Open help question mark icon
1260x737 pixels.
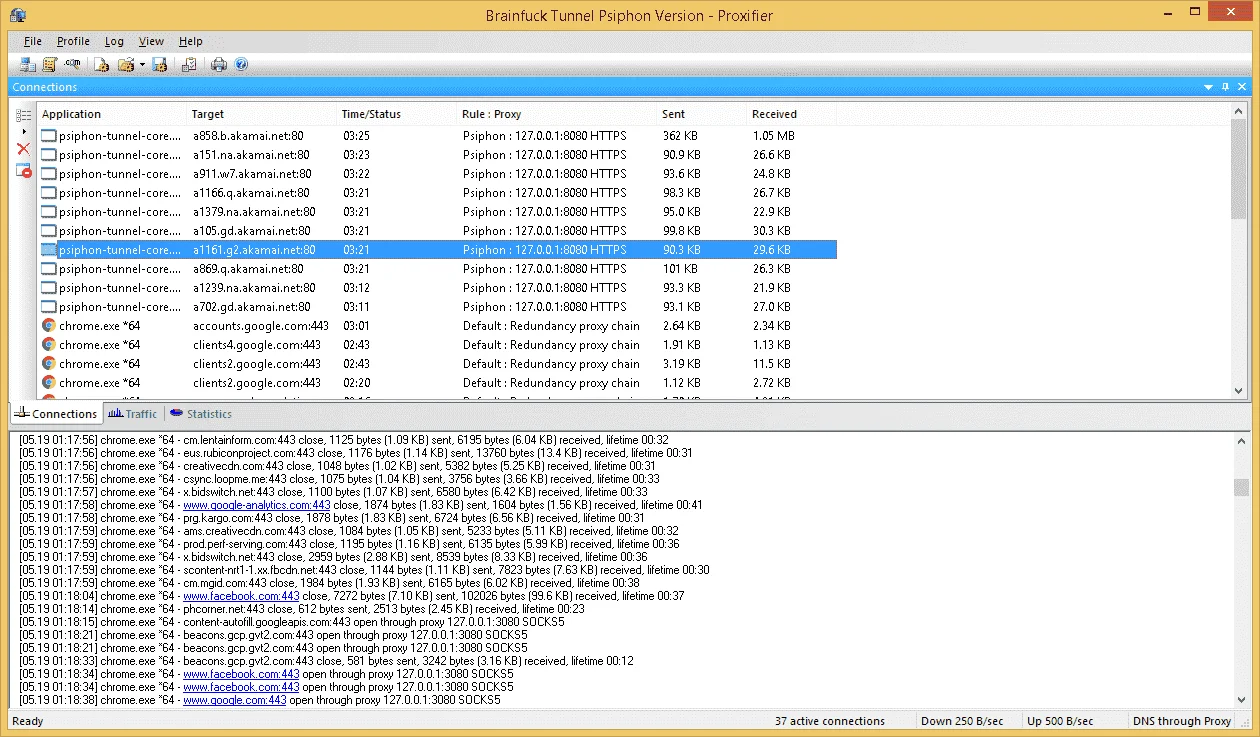coord(241,65)
